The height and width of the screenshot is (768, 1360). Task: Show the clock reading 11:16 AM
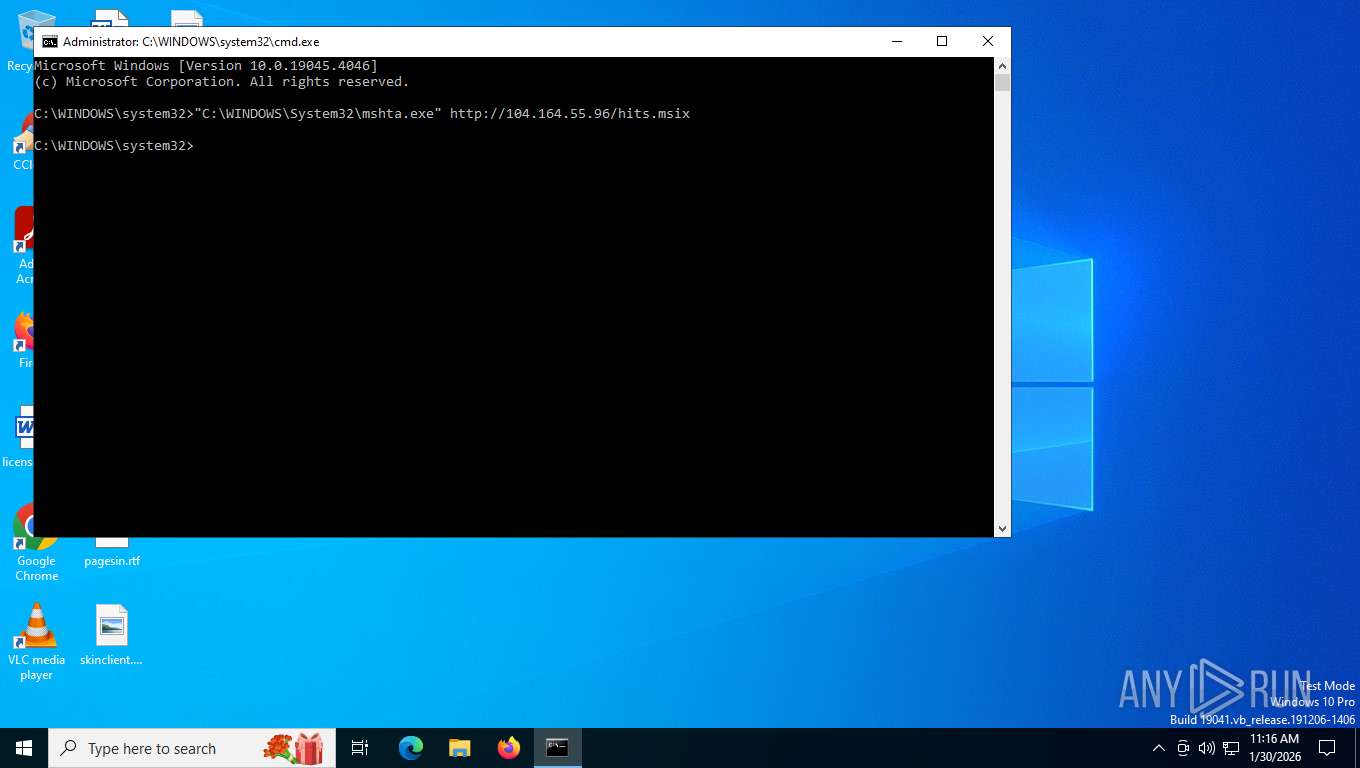coord(1274,739)
